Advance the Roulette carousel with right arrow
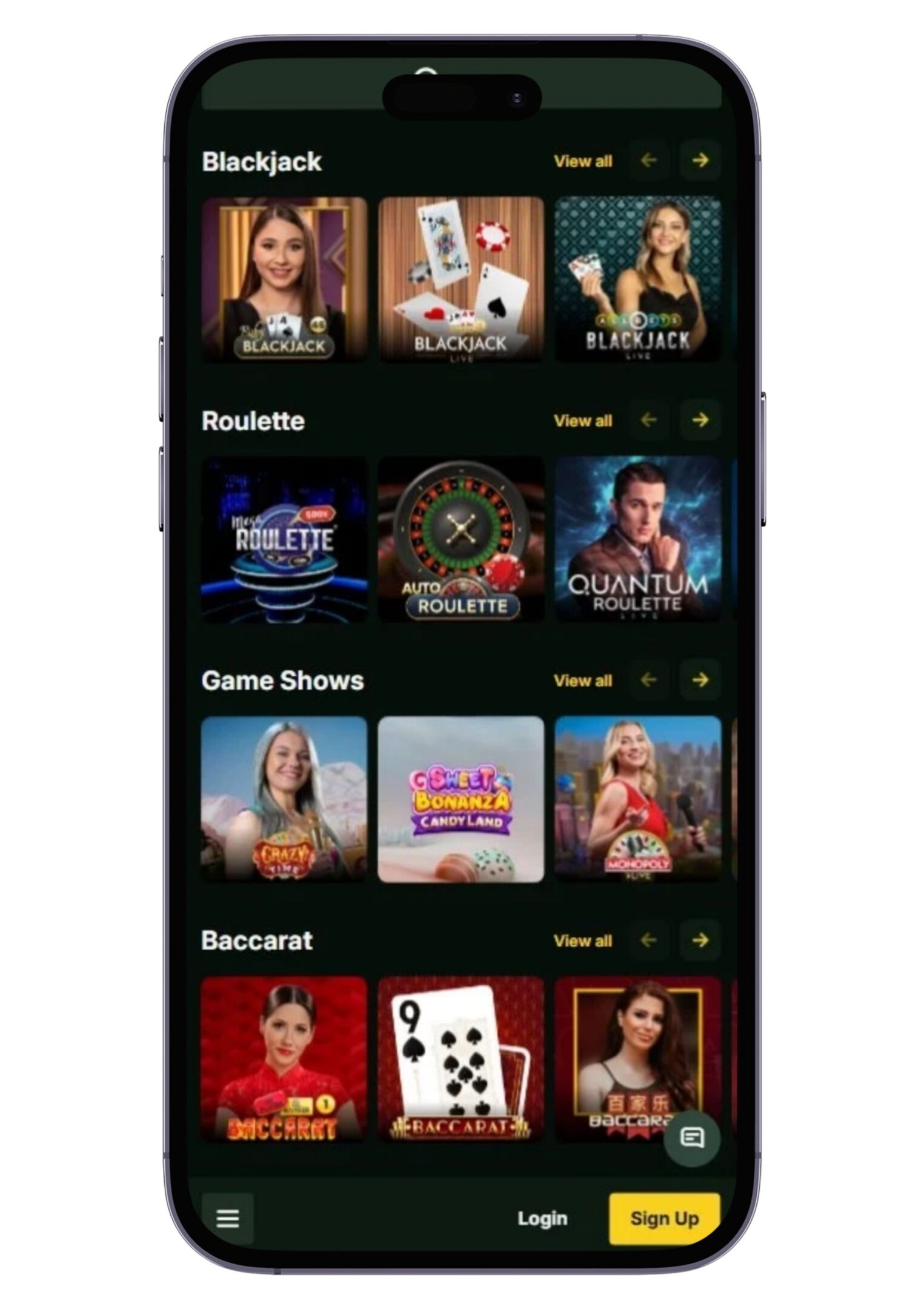Image resolution: width=924 pixels, height=1309 pixels. click(x=700, y=419)
